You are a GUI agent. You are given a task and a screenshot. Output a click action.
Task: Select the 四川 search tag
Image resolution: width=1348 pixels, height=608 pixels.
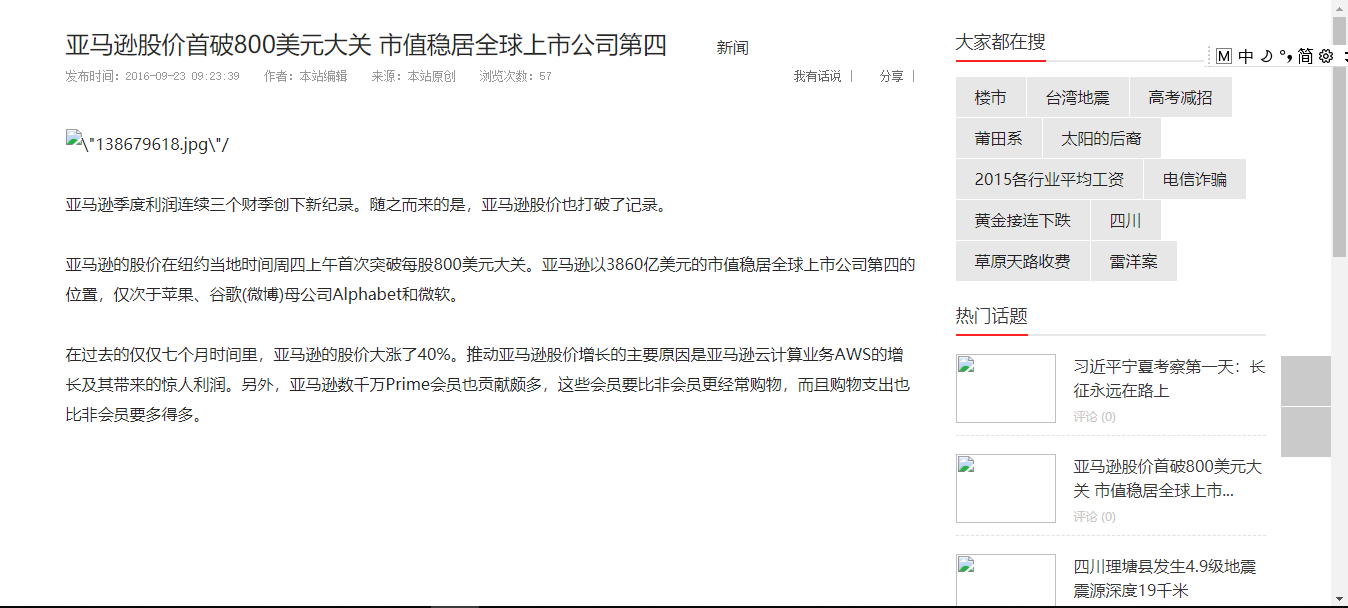click(x=1125, y=220)
